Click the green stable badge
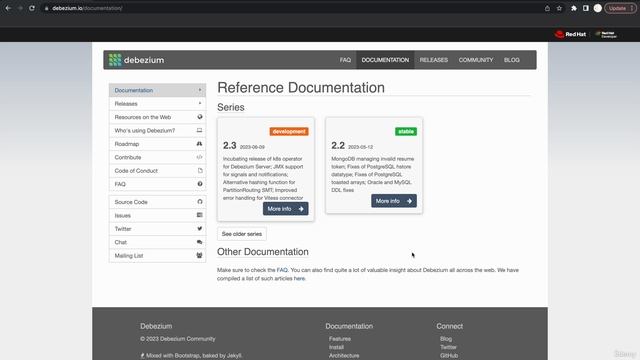 406,131
